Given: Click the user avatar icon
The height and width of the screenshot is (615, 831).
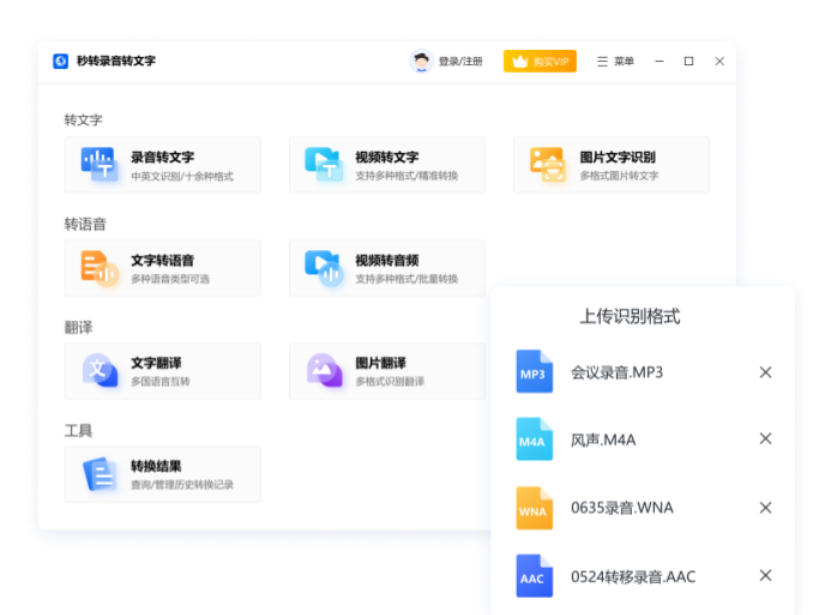Looking at the screenshot, I should pyautogui.click(x=421, y=61).
